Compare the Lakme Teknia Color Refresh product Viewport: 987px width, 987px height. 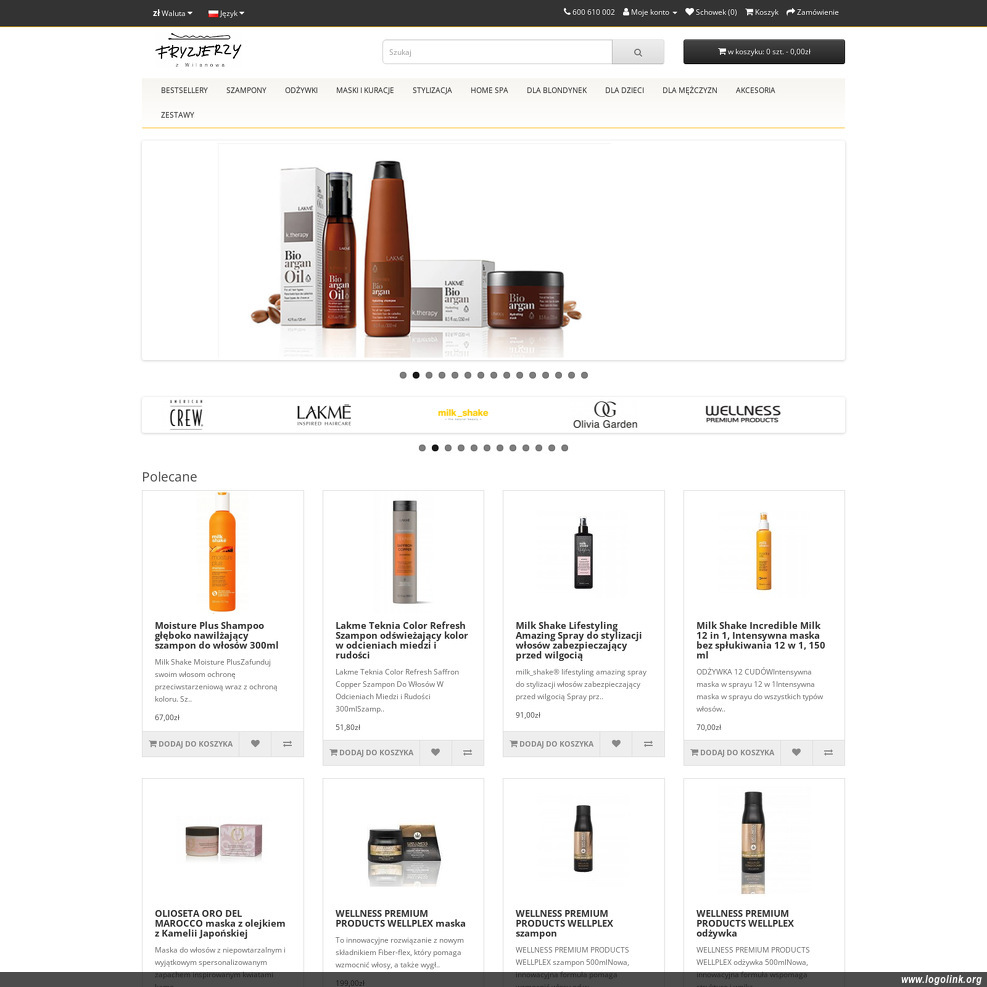click(468, 752)
